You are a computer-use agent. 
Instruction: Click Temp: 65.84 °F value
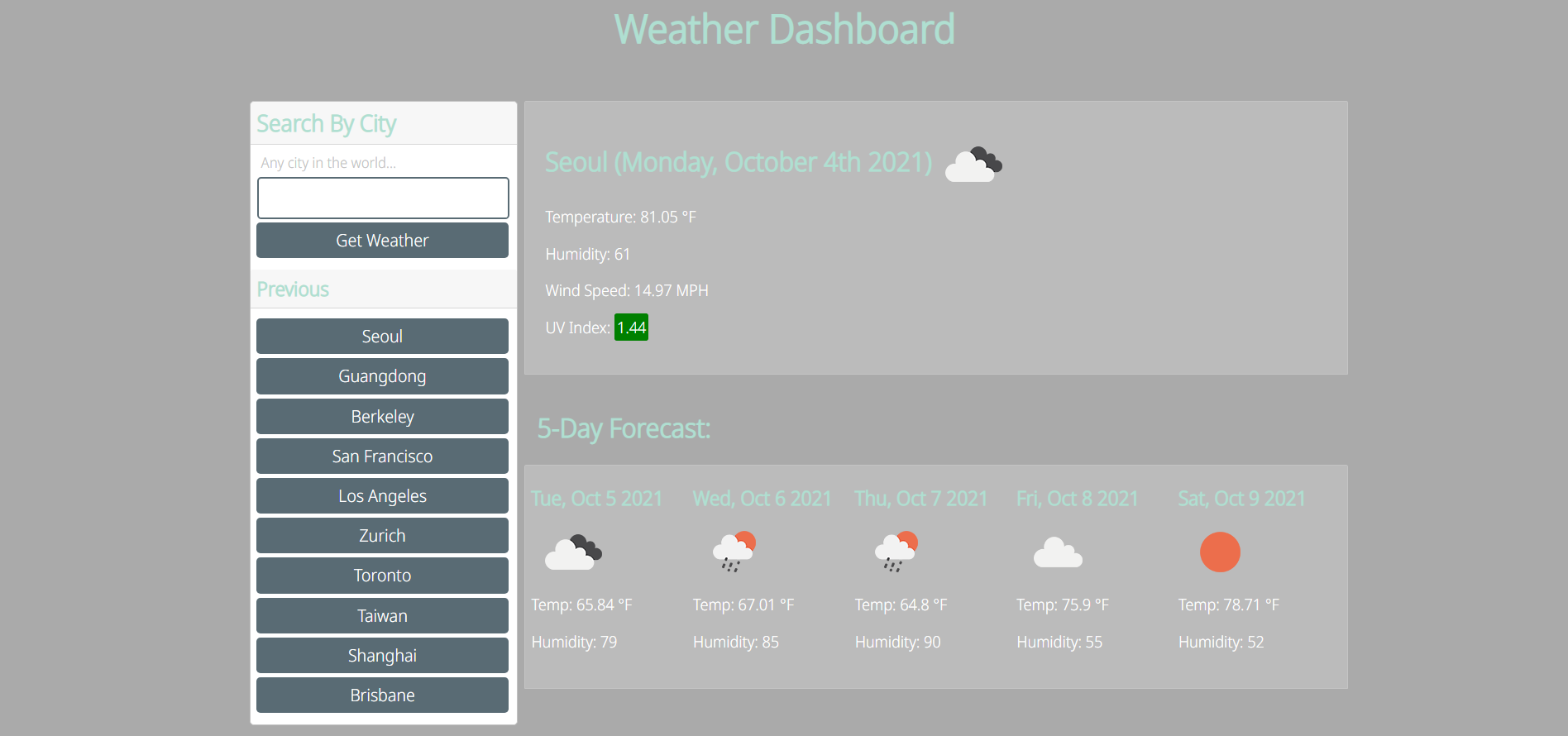coord(581,605)
